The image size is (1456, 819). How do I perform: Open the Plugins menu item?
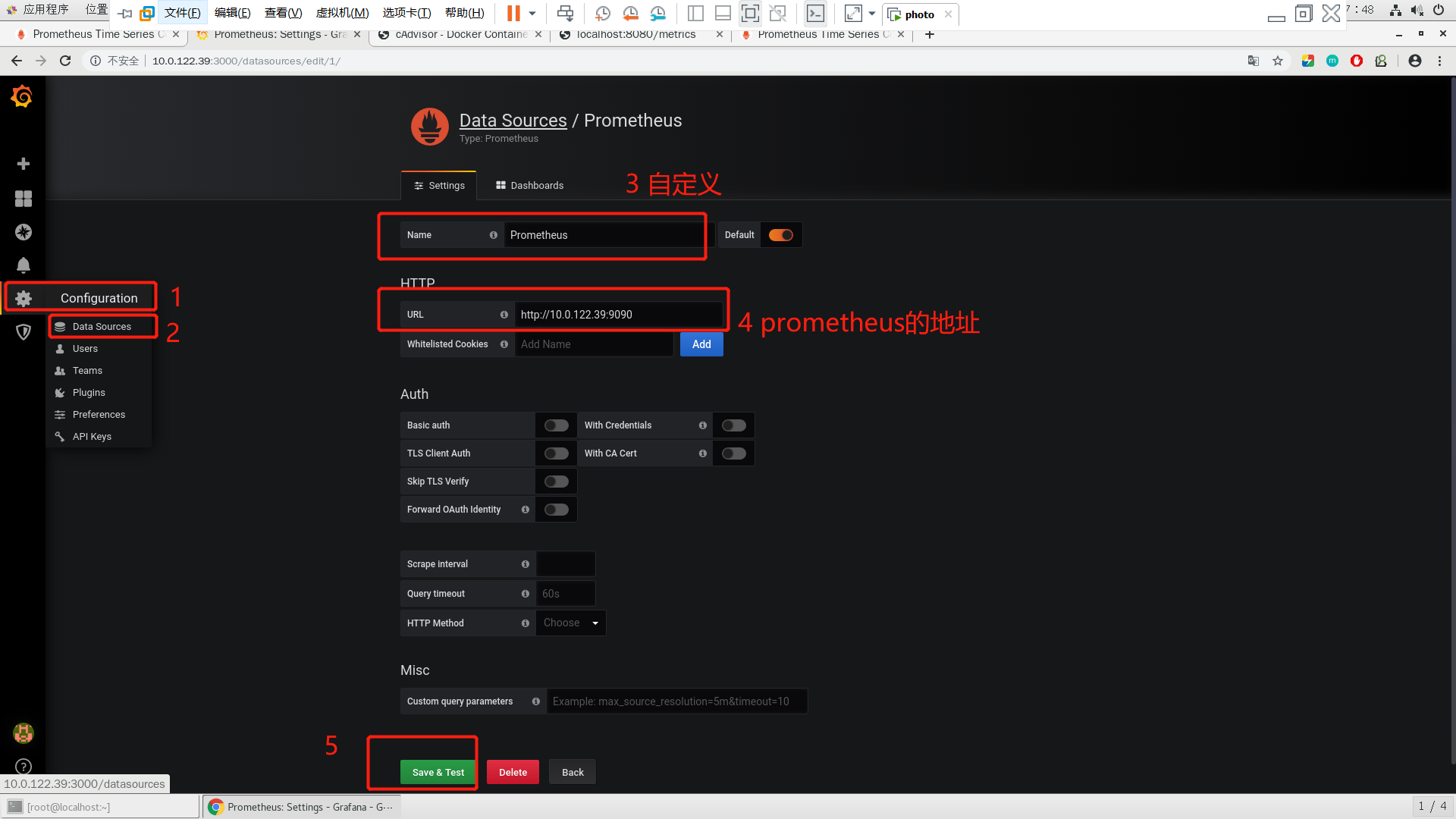(x=89, y=393)
